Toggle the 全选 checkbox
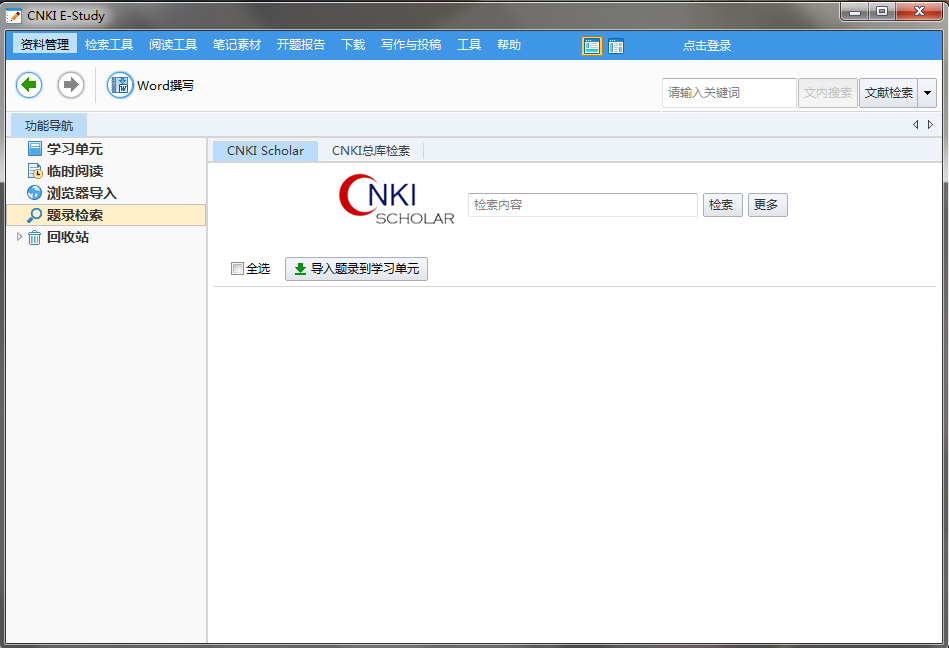 point(237,269)
